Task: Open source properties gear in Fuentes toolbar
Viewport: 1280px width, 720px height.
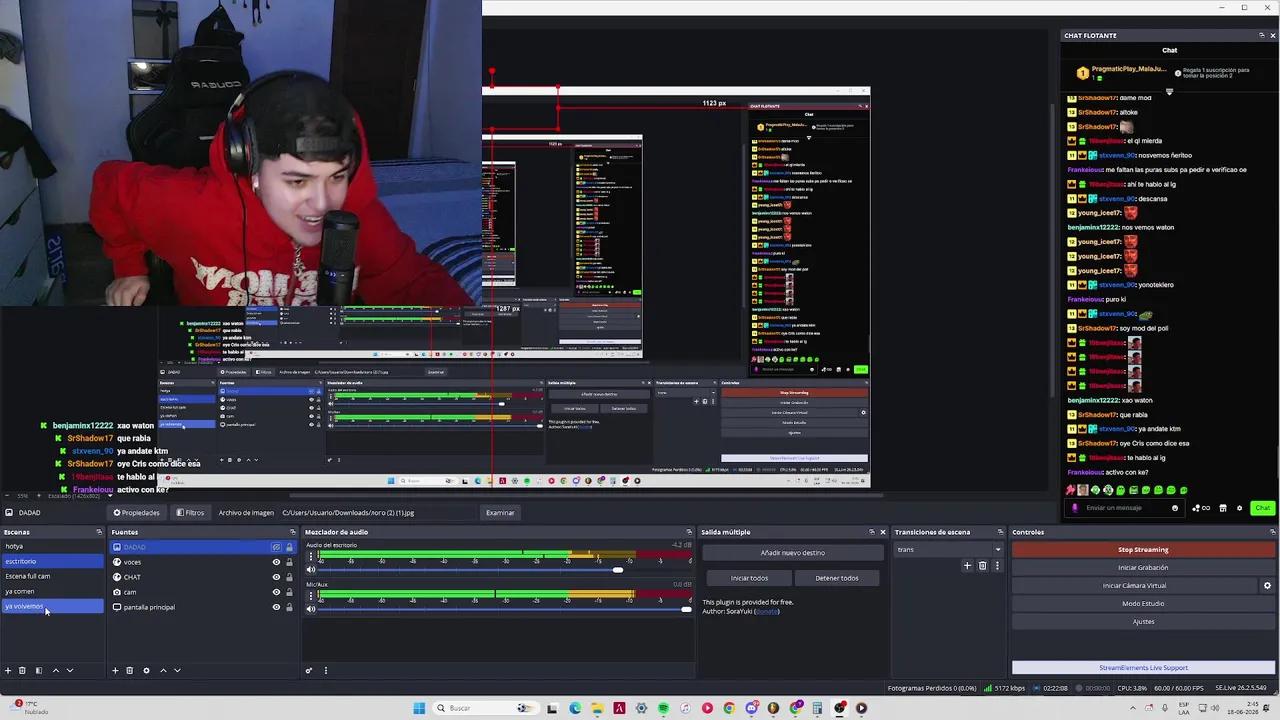Action: (146, 670)
